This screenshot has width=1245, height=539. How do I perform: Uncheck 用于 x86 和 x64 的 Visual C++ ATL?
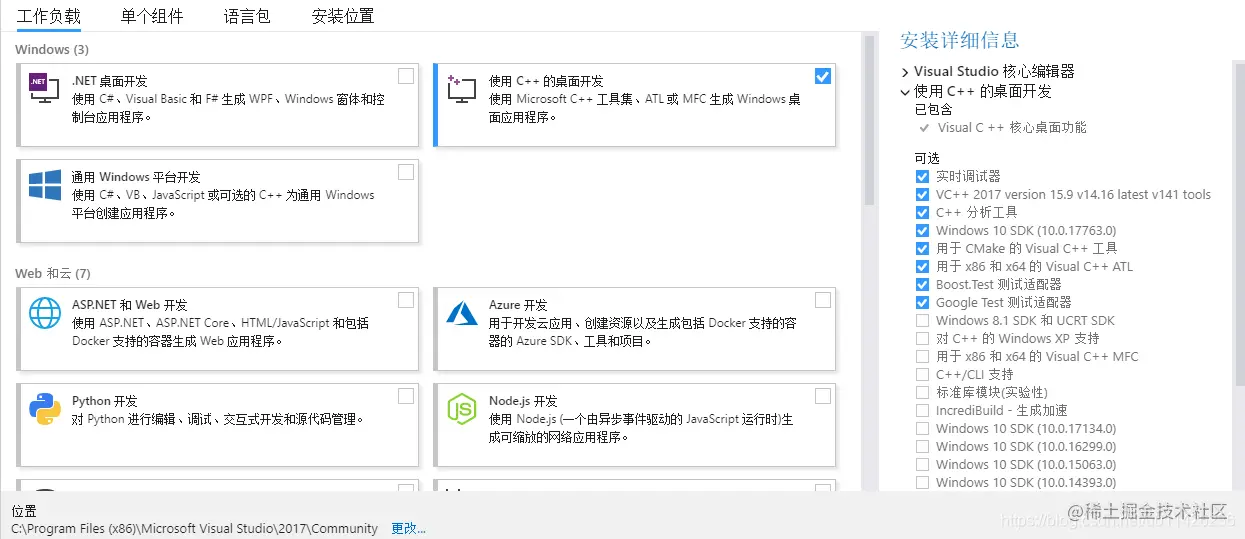point(922,266)
